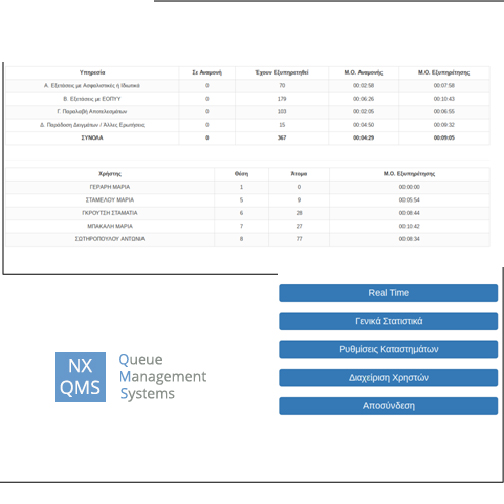Screen dimensions: 504x504
Task: Select user ΣΤΑΜΕΛΟΥ ΜΑΡΙΑ row
Action: [x=248, y=200]
